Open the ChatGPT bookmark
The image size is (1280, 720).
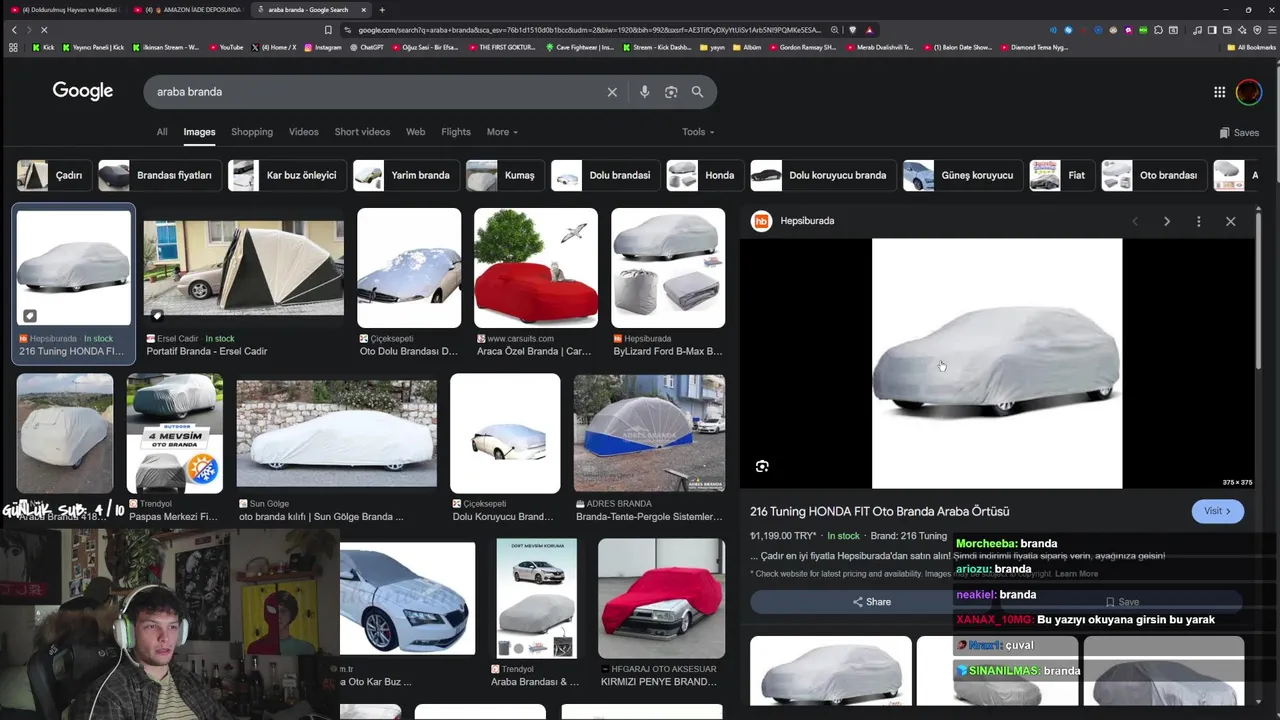point(366,47)
